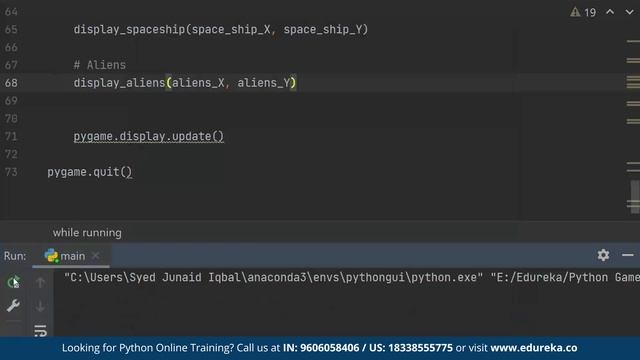This screenshot has height=360, width=640.
Task: Go to the previous highlighted error
Action: pos(610,12)
